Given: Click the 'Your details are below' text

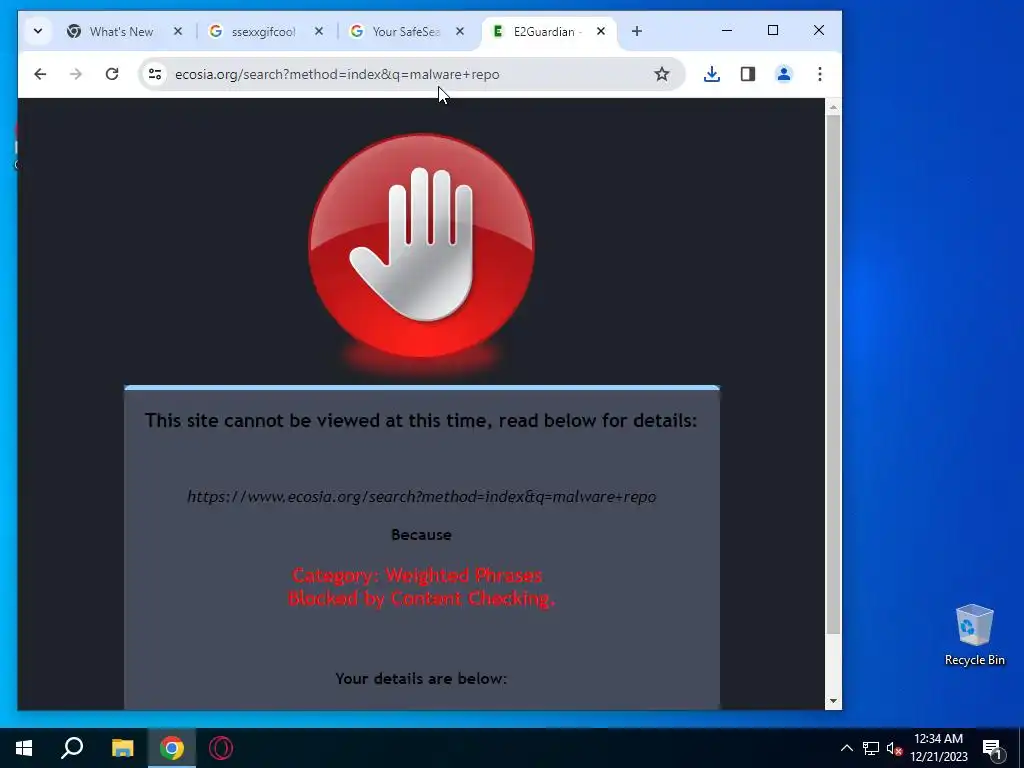Looking at the screenshot, I should click(421, 679).
